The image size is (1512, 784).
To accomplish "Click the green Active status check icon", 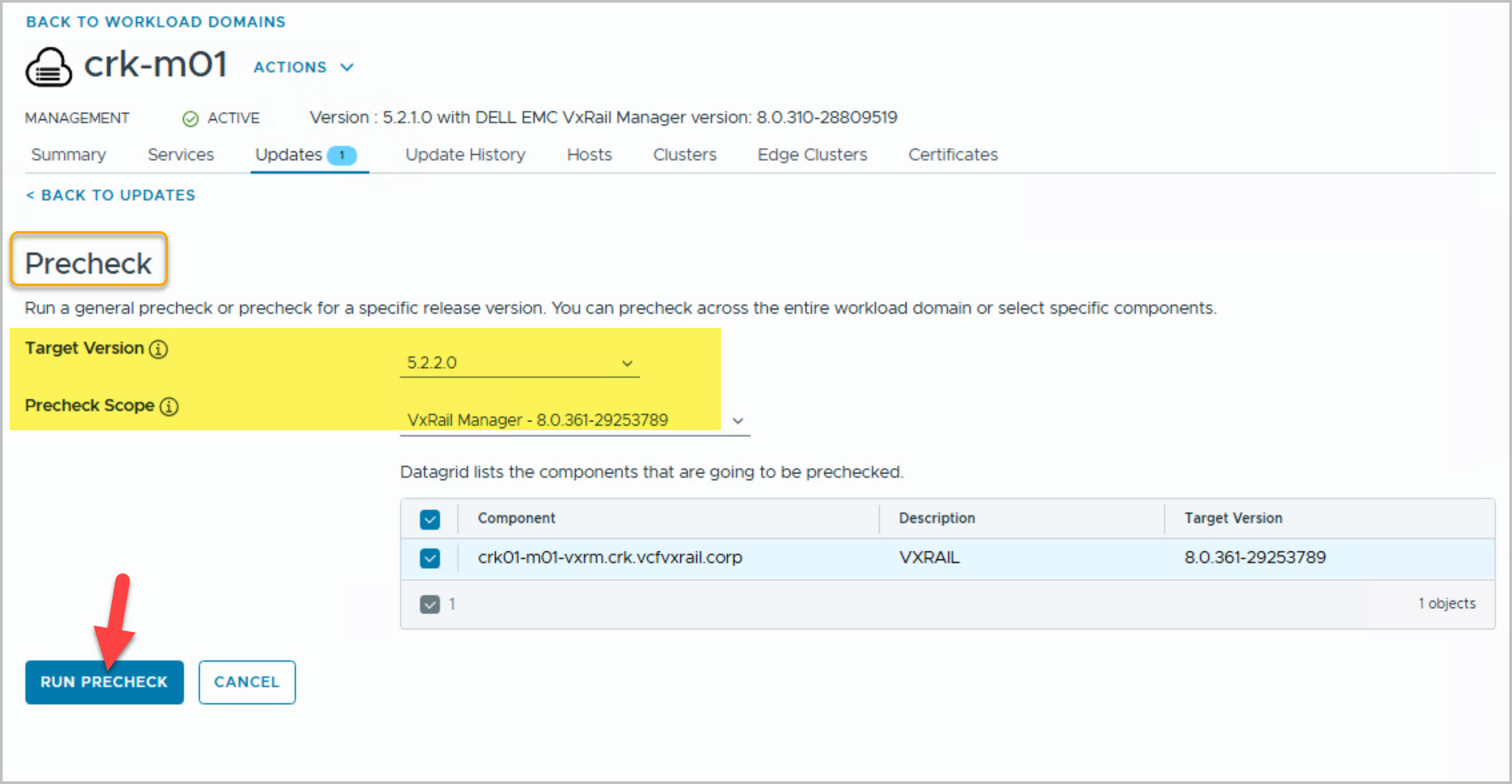I will (x=190, y=119).
